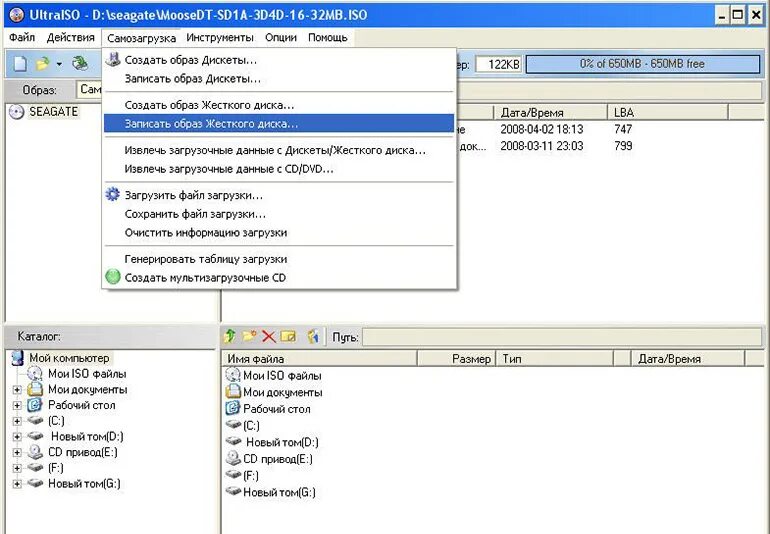Click the New Folder icon in lower toolbar
770x534 pixels.
tap(249, 337)
